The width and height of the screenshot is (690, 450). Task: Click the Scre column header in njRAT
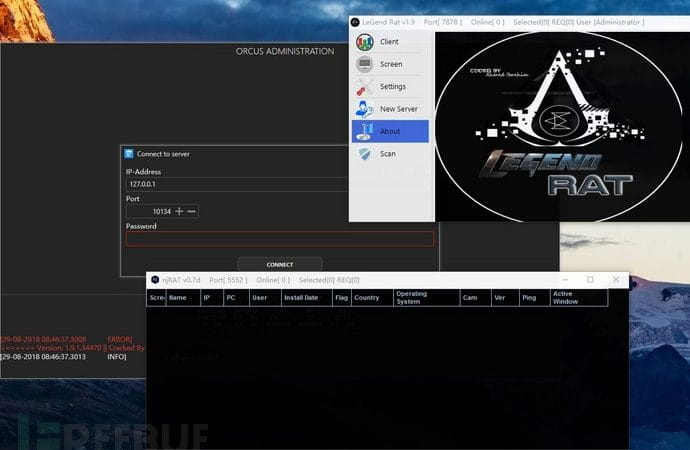[157, 298]
